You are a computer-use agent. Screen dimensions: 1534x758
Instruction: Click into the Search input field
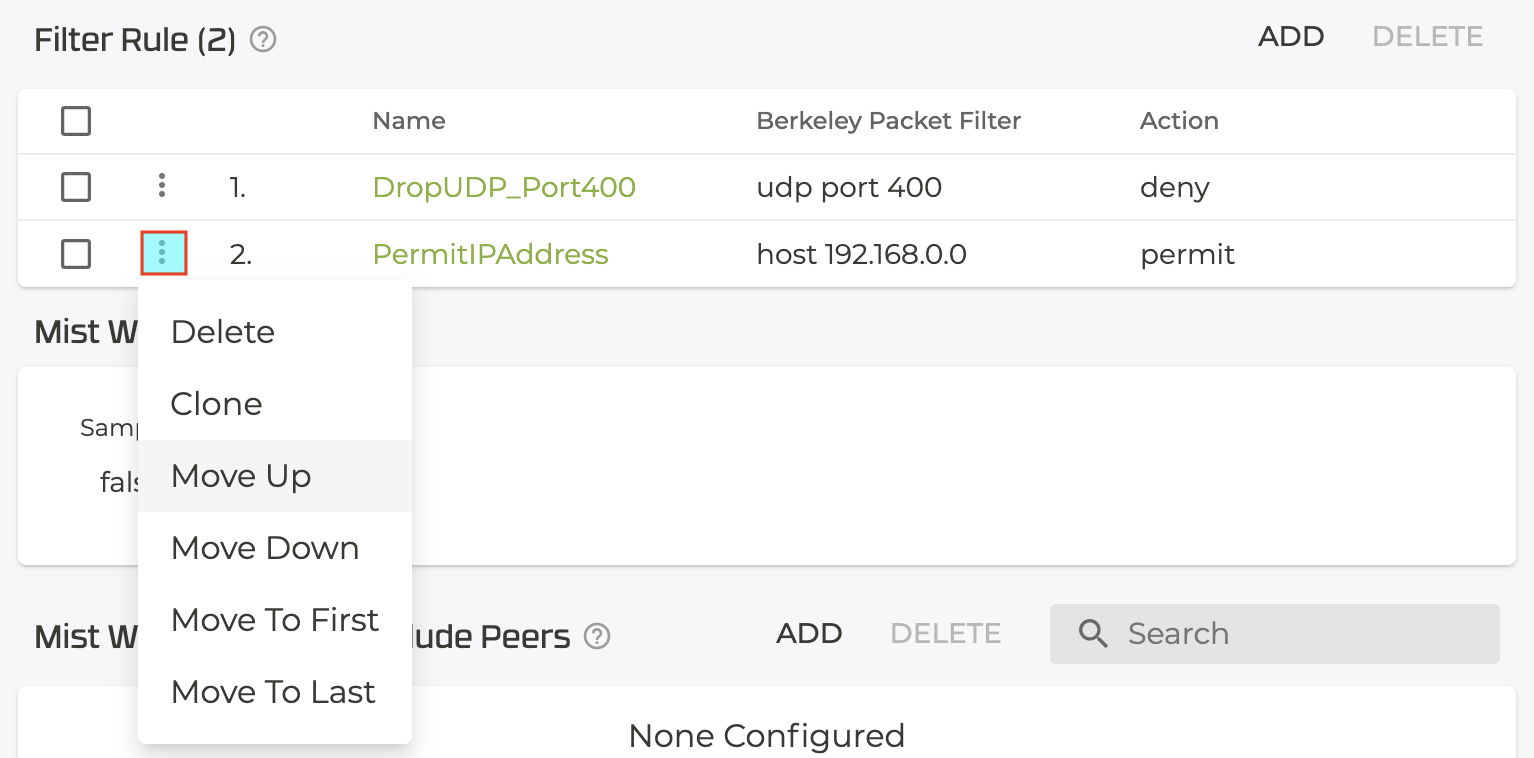(x=1300, y=634)
